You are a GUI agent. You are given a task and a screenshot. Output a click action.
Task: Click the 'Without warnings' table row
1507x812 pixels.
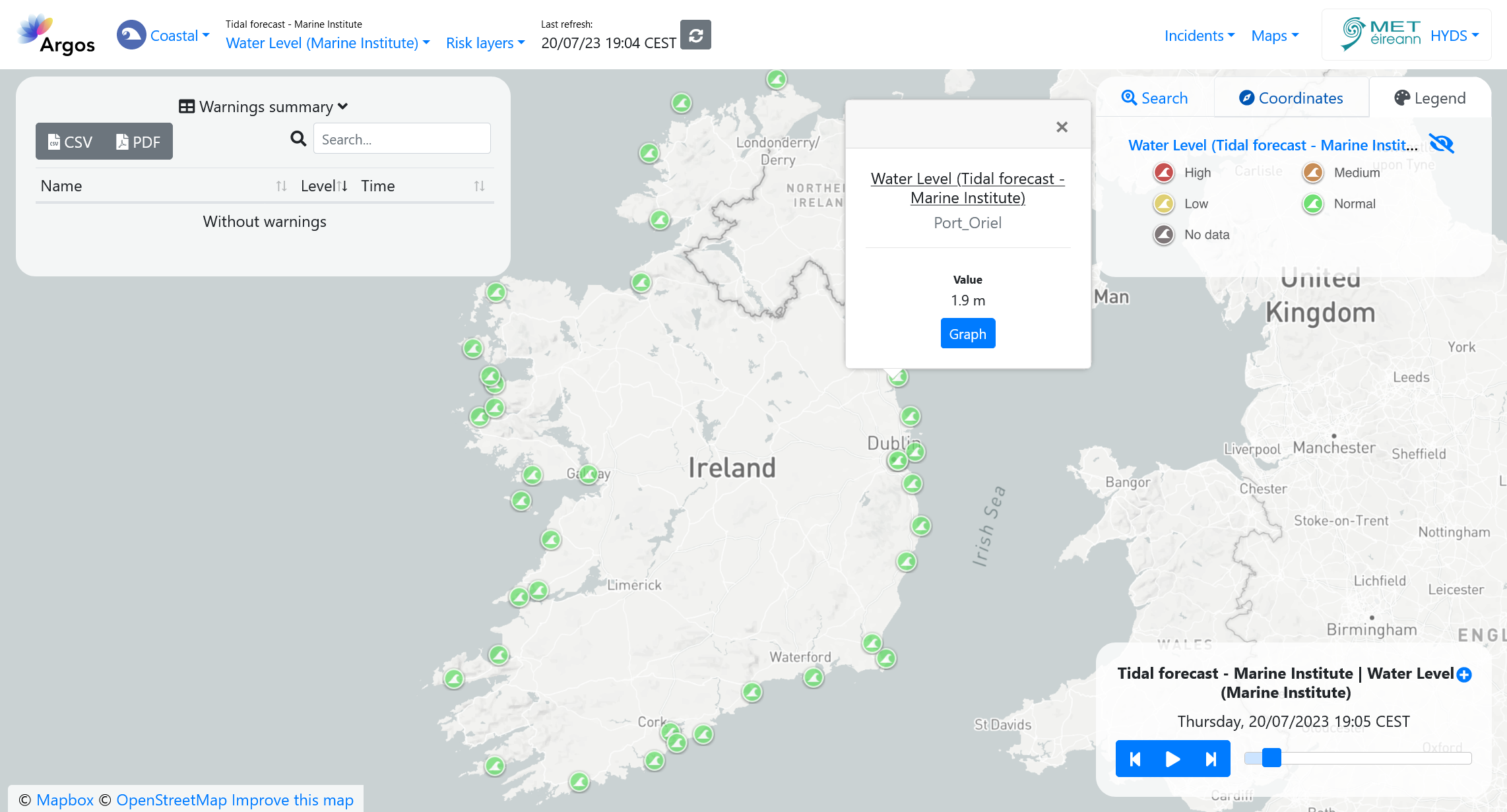tap(265, 222)
